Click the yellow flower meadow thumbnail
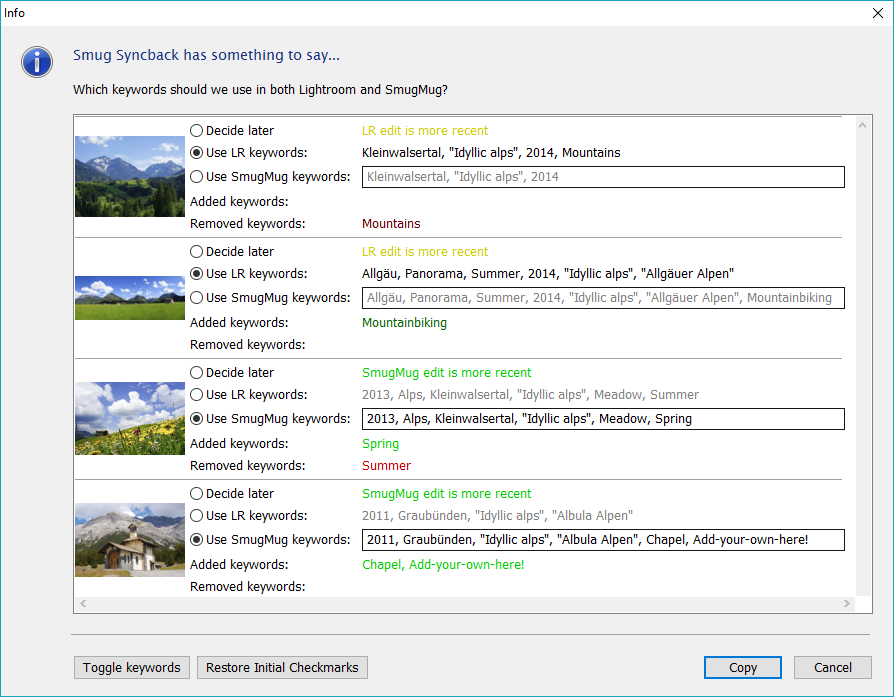 tap(130, 418)
